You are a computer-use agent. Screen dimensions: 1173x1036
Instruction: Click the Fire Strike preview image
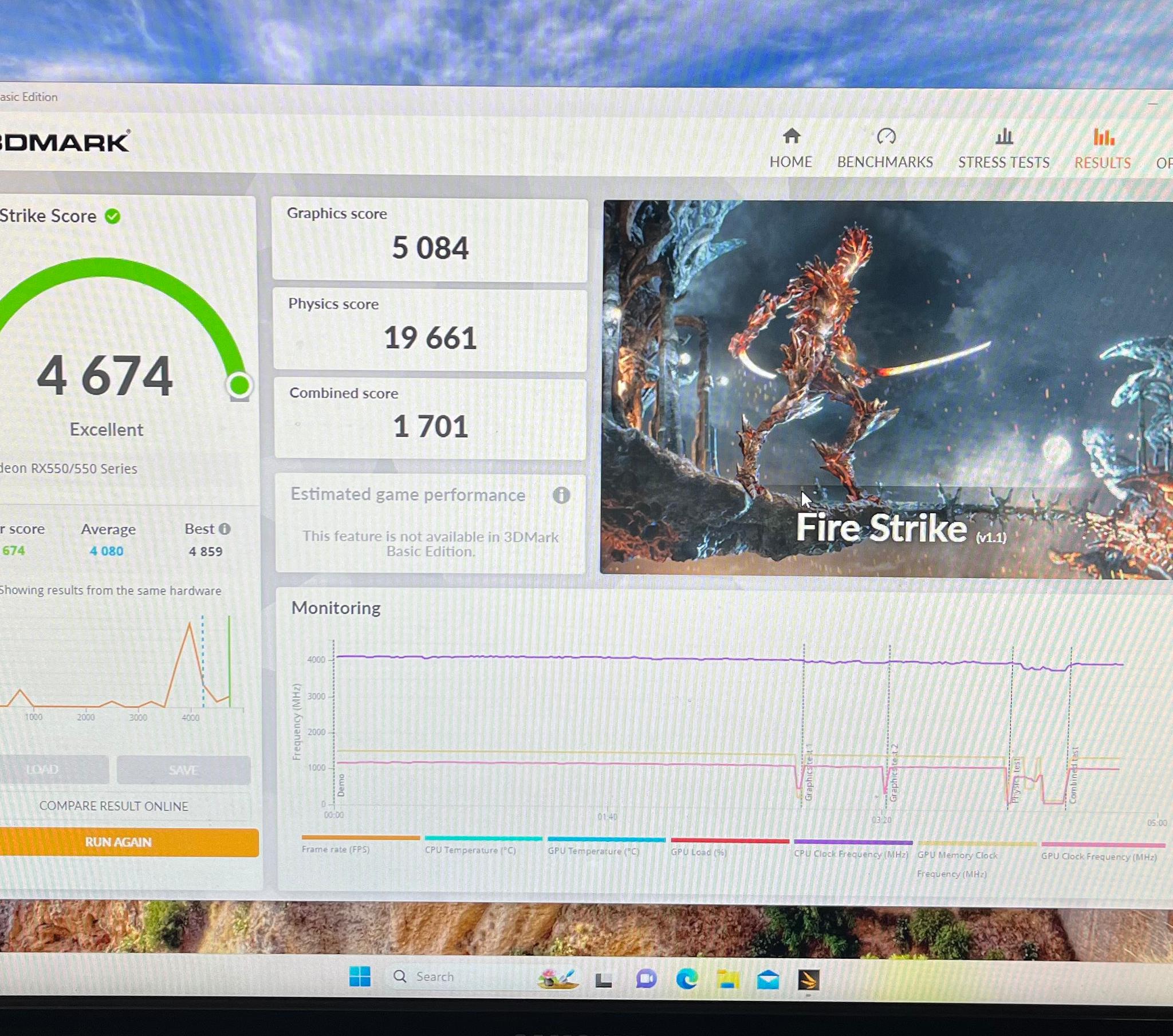click(x=887, y=389)
